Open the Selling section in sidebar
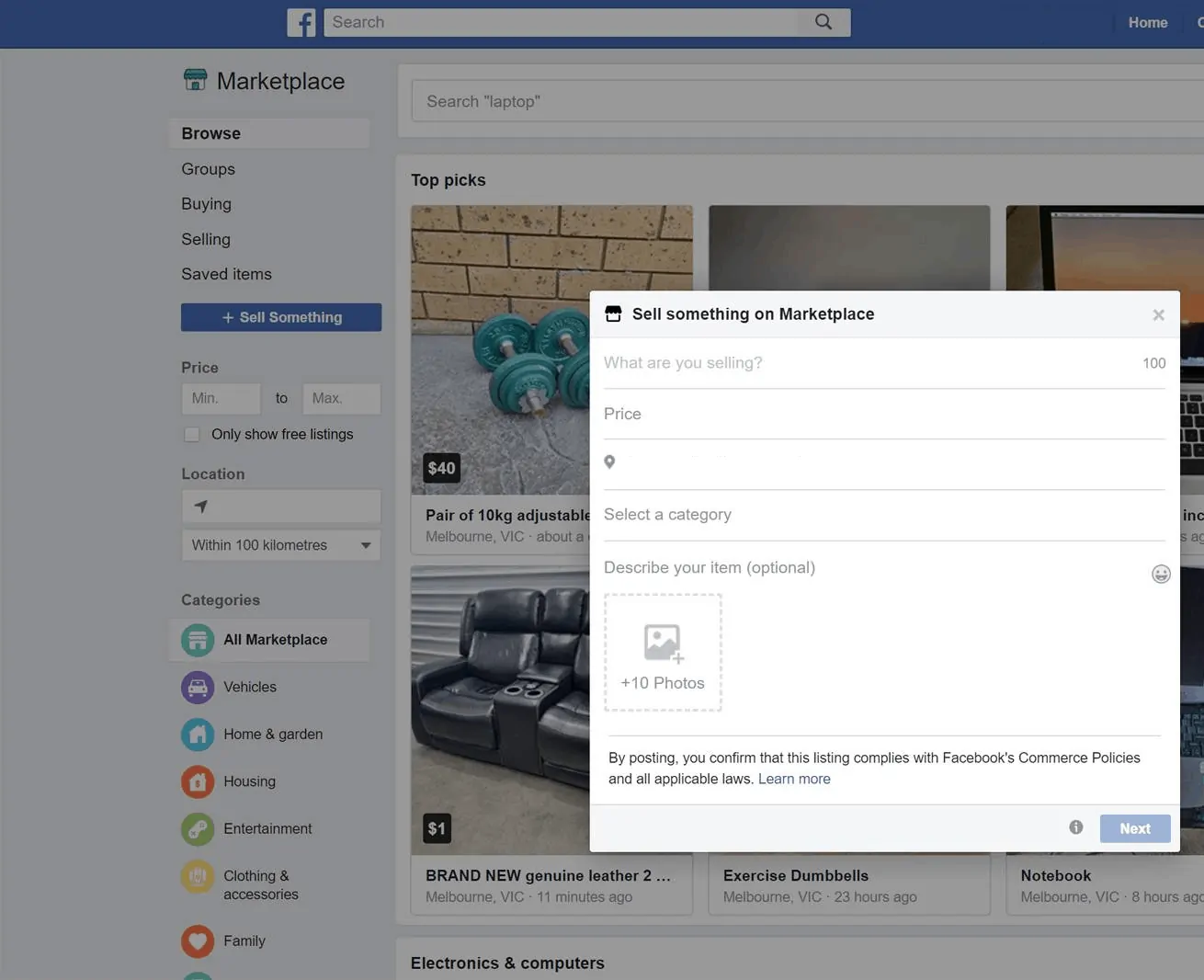1204x980 pixels. [206, 239]
